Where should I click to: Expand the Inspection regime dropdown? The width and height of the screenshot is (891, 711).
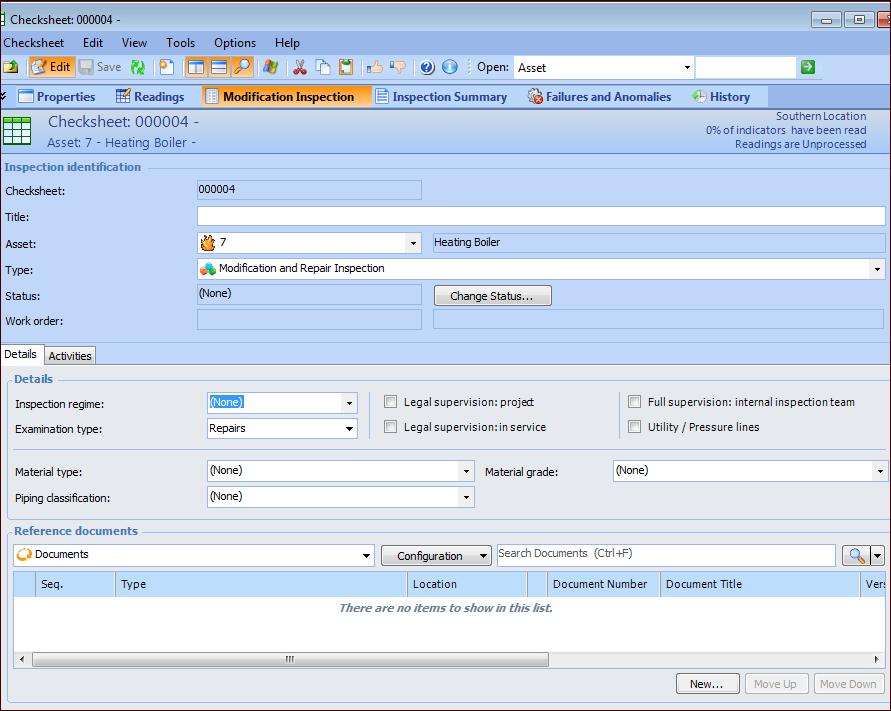349,403
